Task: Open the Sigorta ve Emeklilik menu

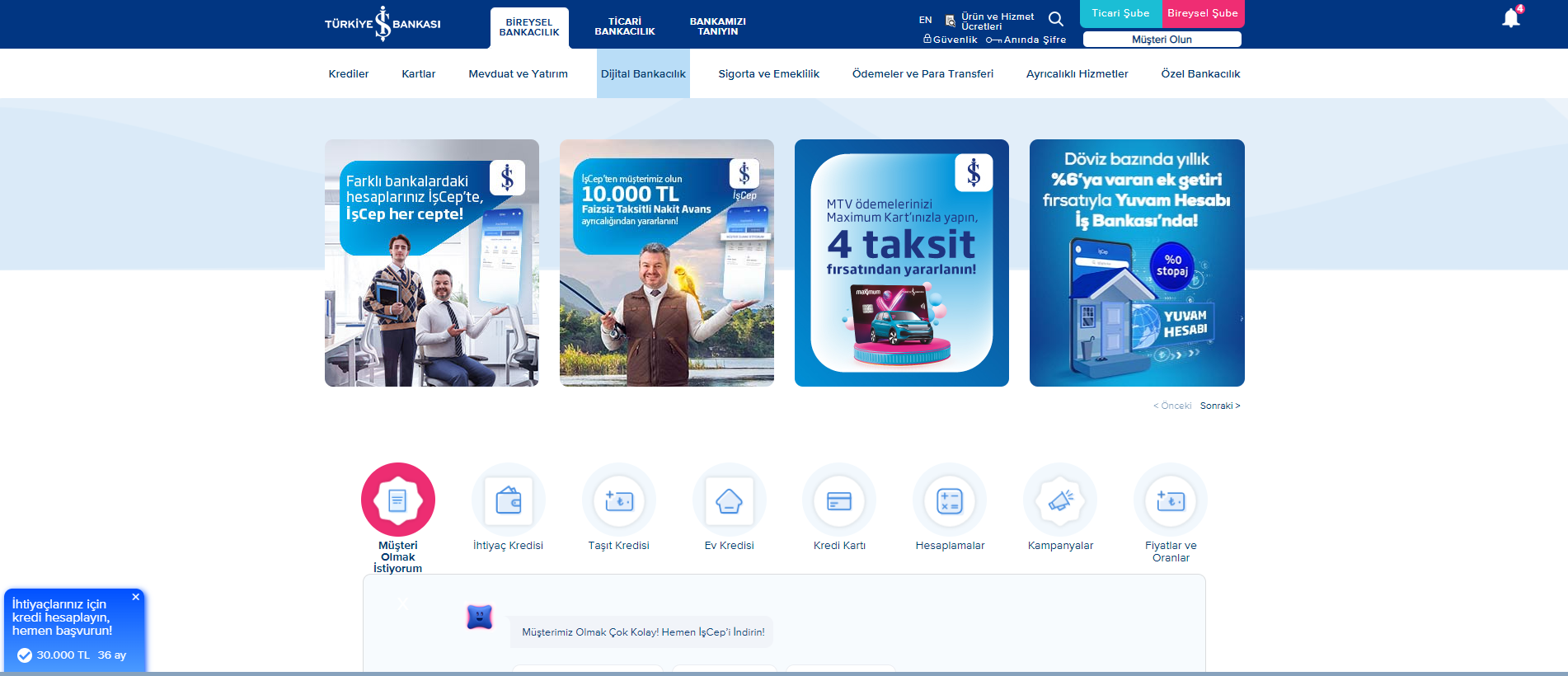Action: click(769, 73)
